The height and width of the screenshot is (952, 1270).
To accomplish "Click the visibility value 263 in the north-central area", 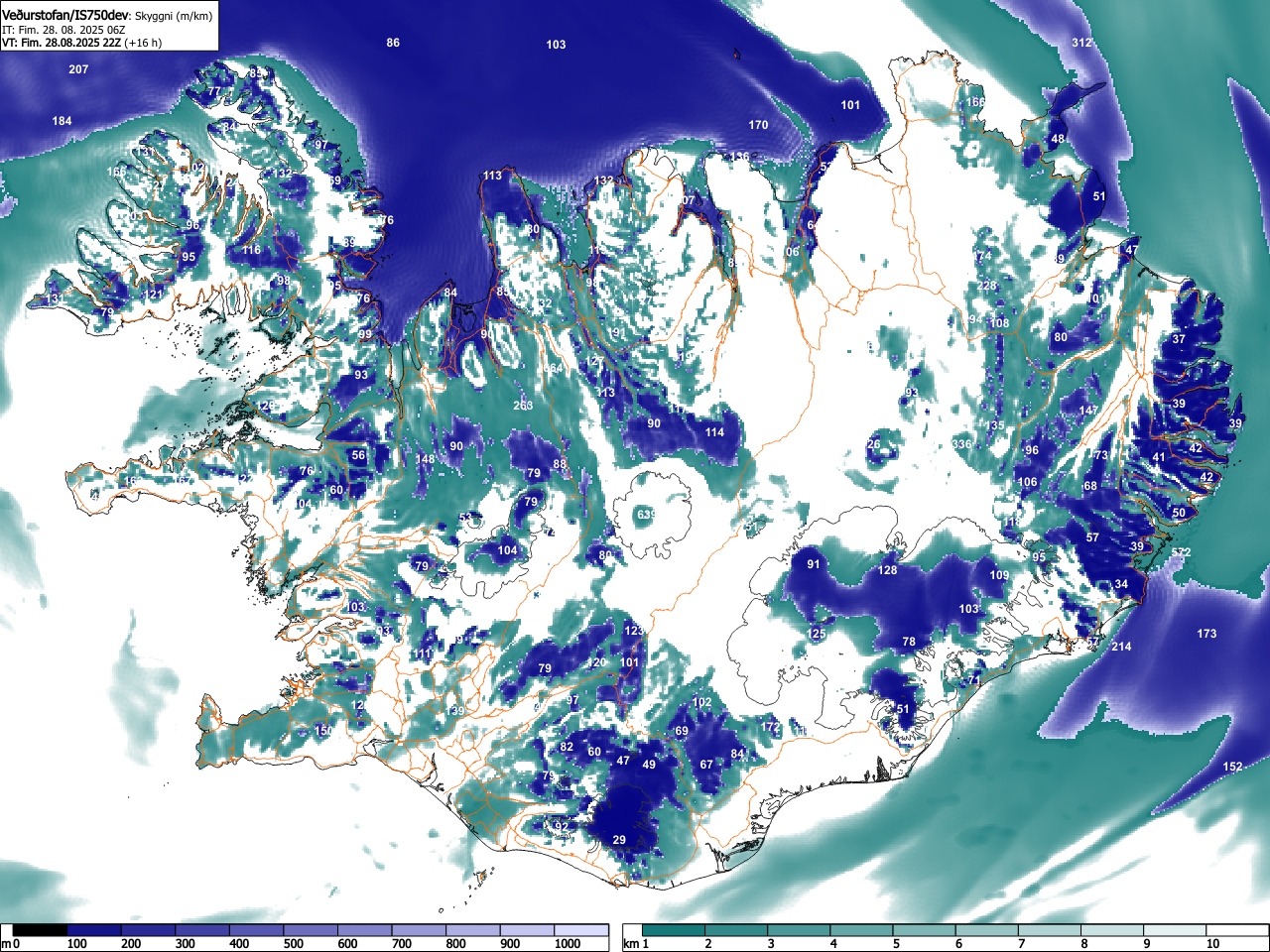I will pyautogui.click(x=523, y=406).
